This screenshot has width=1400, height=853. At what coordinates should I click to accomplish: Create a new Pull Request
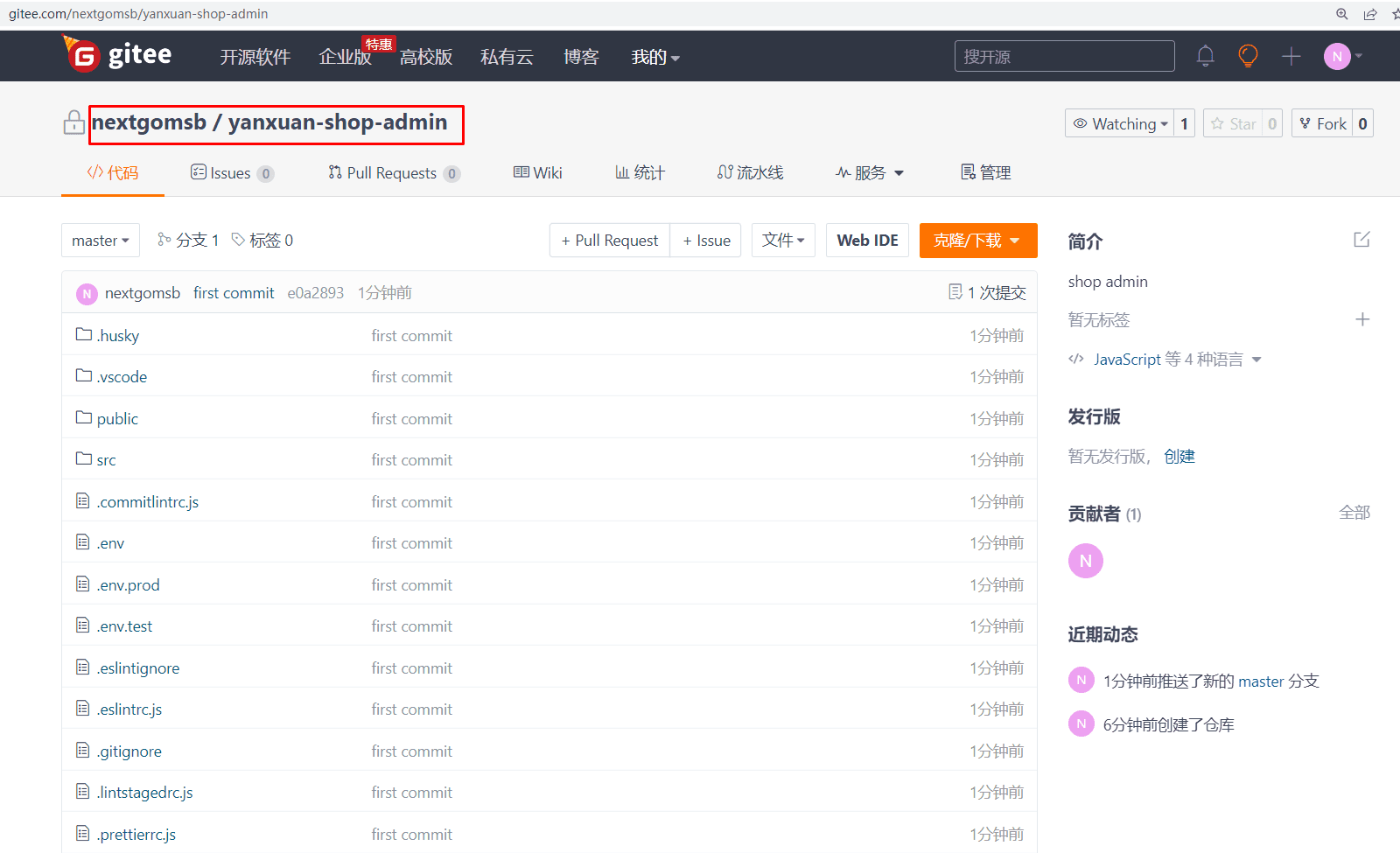click(x=610, y=241)
